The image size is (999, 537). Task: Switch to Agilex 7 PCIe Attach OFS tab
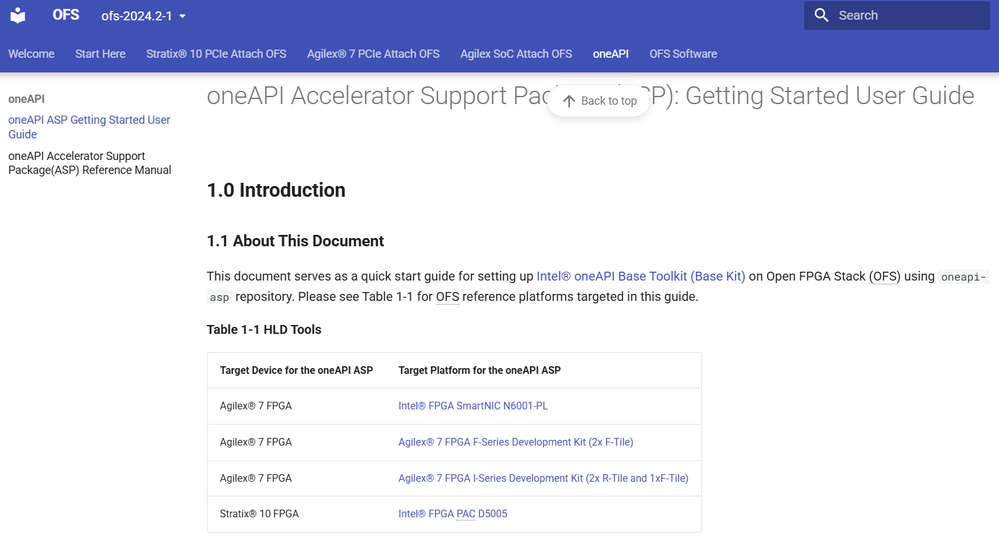[x=373, y=54]
